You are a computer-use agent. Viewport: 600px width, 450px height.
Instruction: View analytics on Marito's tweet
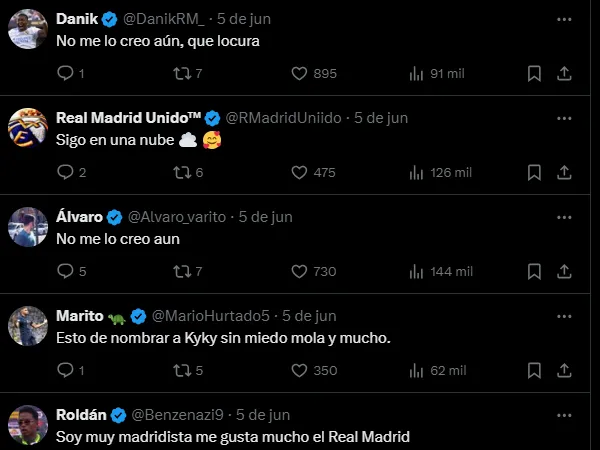click(x=418, y=370)
